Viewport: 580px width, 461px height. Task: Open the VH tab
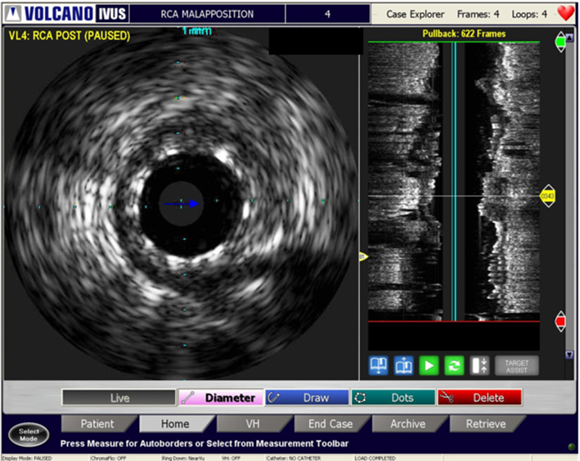point(253,424)
